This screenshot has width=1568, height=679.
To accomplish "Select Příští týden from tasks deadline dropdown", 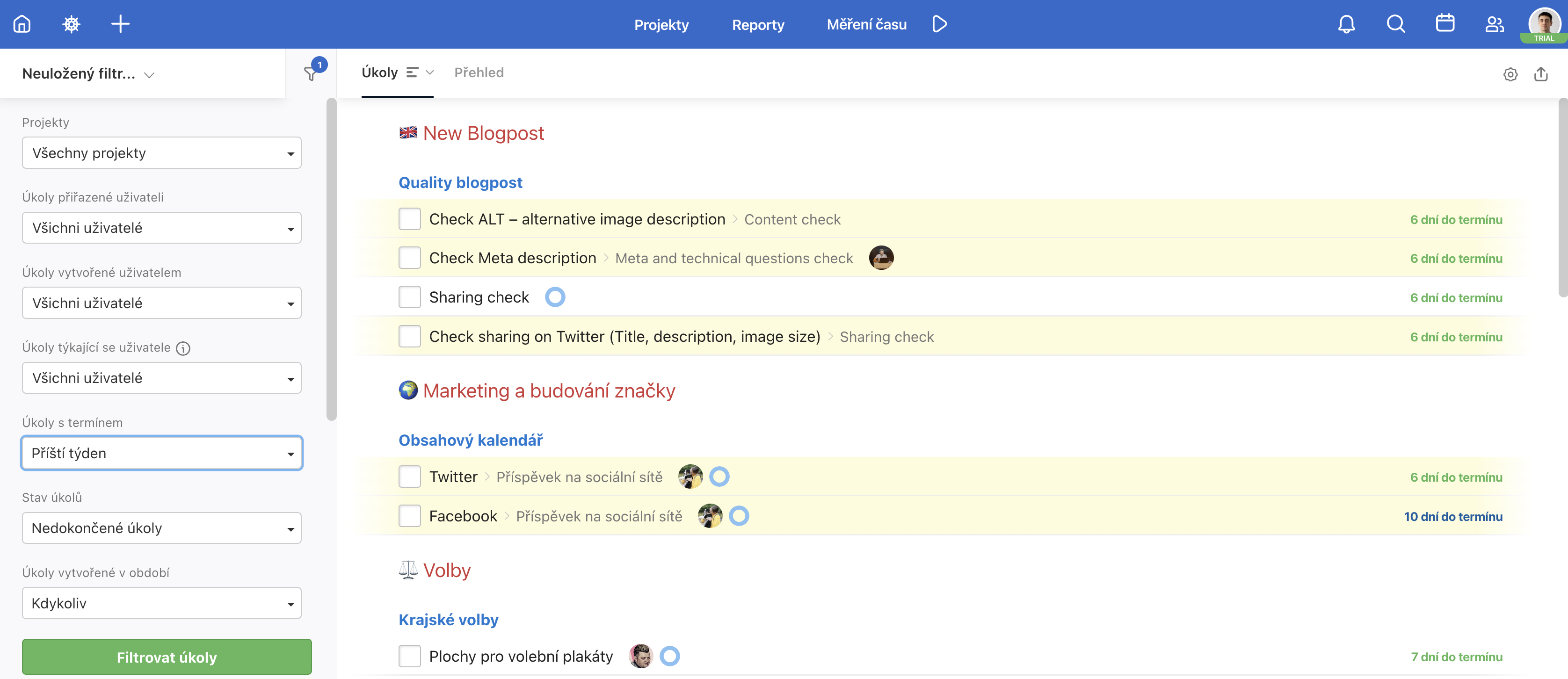I will tap(160, 452).
